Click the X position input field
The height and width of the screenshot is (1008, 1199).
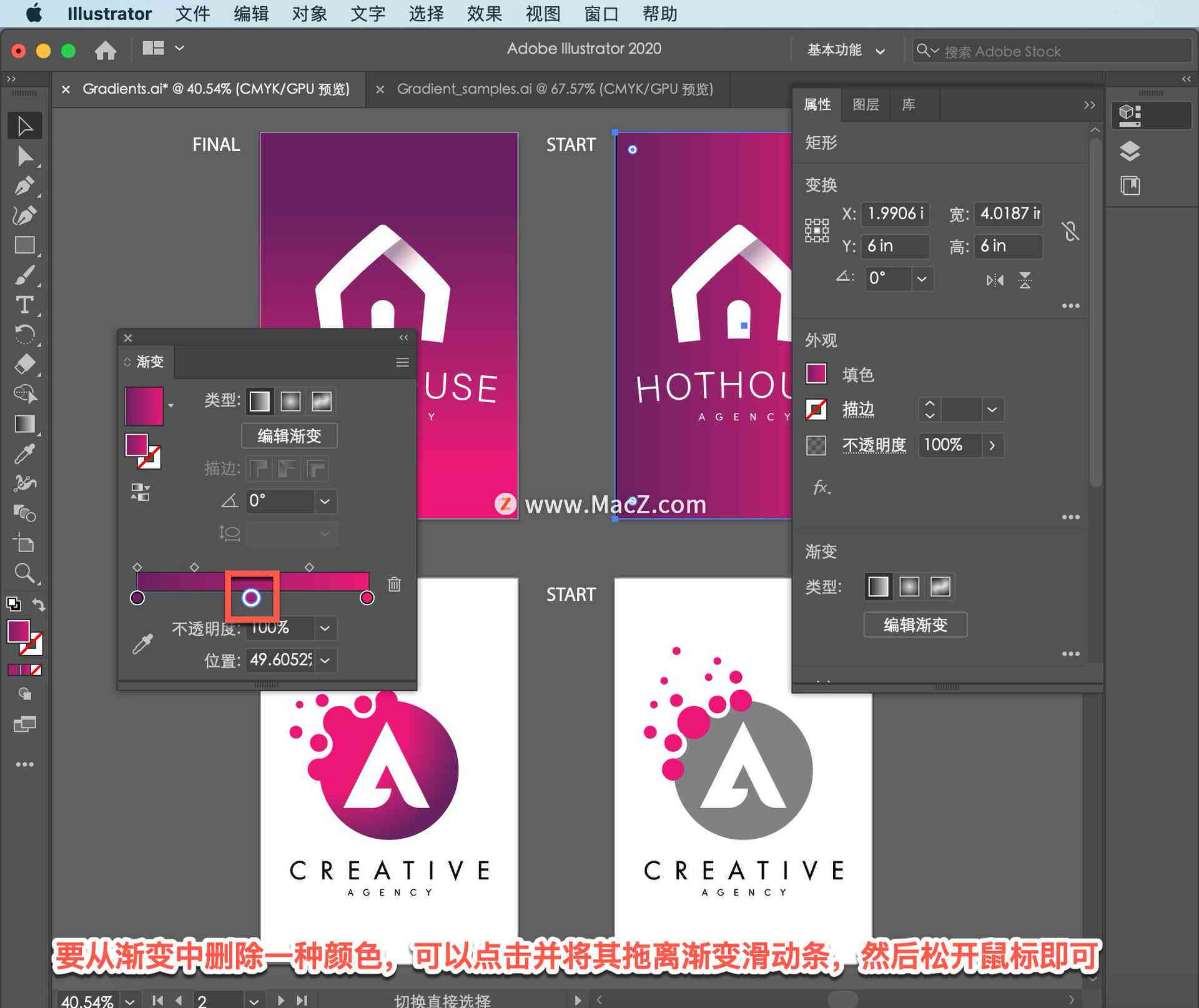[896, 214]
